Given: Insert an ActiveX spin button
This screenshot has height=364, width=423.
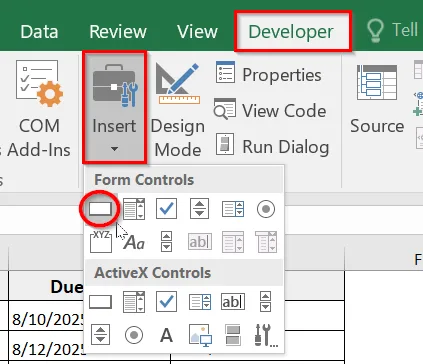Looking at the screenshot, I should pyautogui.click(x=100, y=335).
